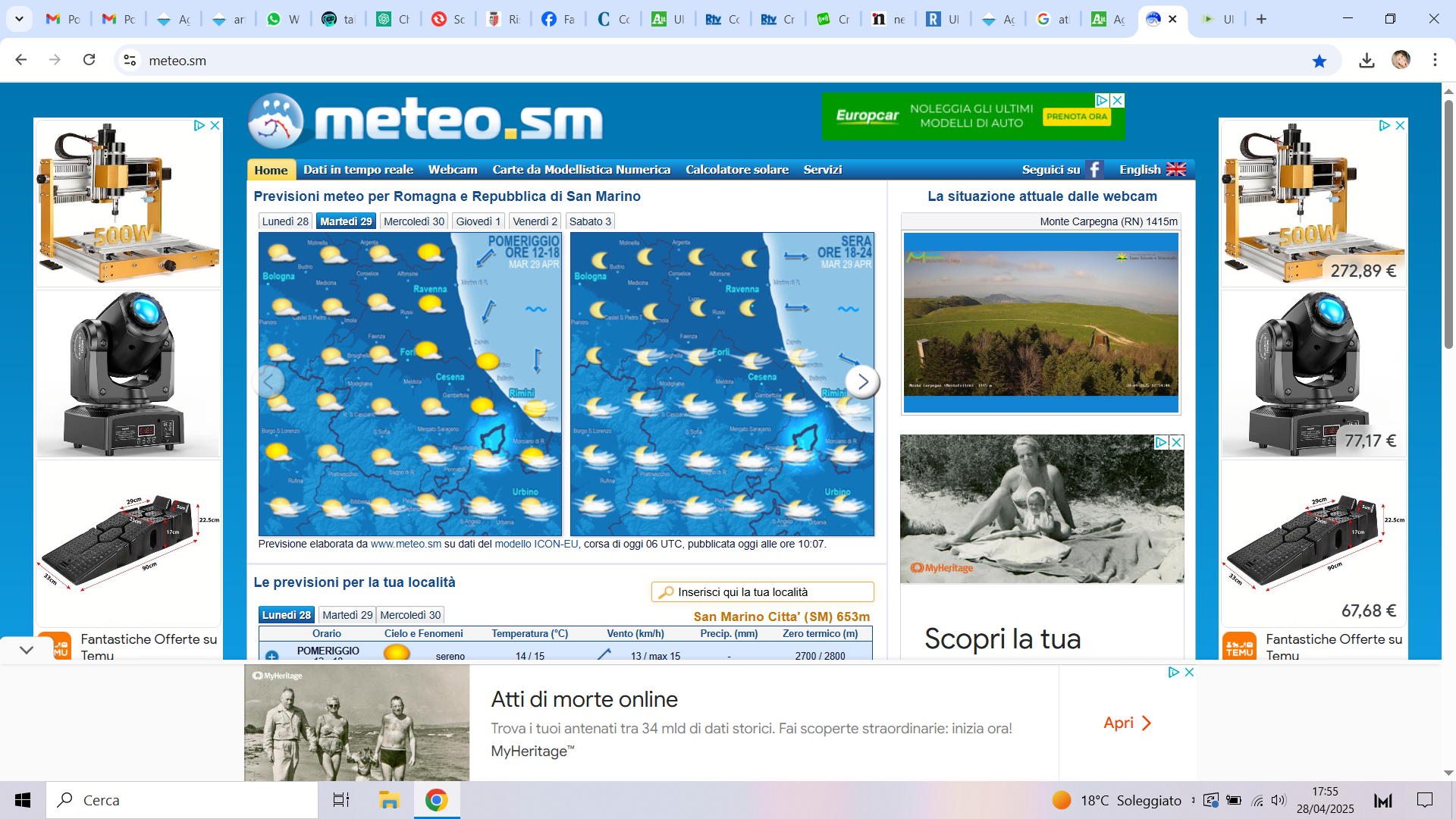Select the Venerdì 2 forecast tab
The width and height of the screenshot is (1456, 819).
click(535, 221)
